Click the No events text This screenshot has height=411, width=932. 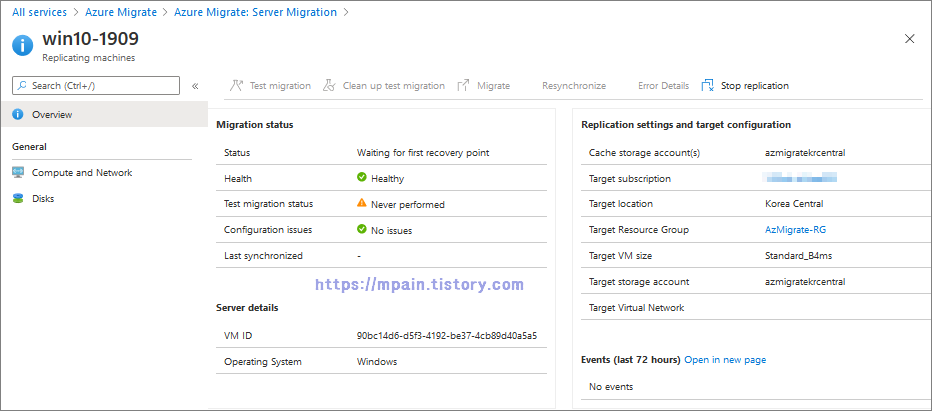pyautogui.click(x=611, y=387)
